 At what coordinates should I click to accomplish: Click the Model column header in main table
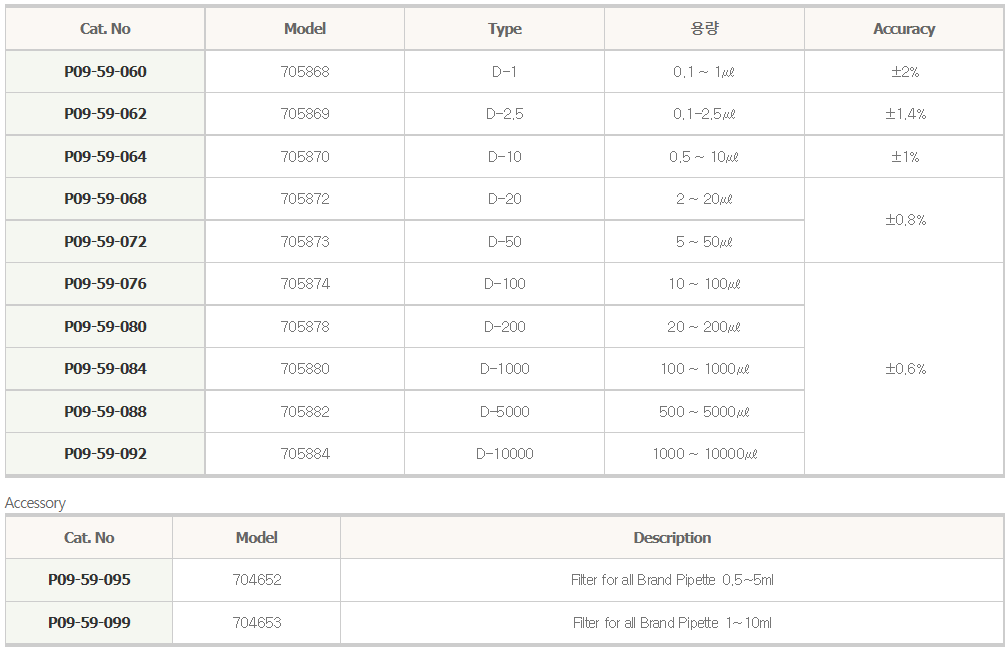click(305, 29)
